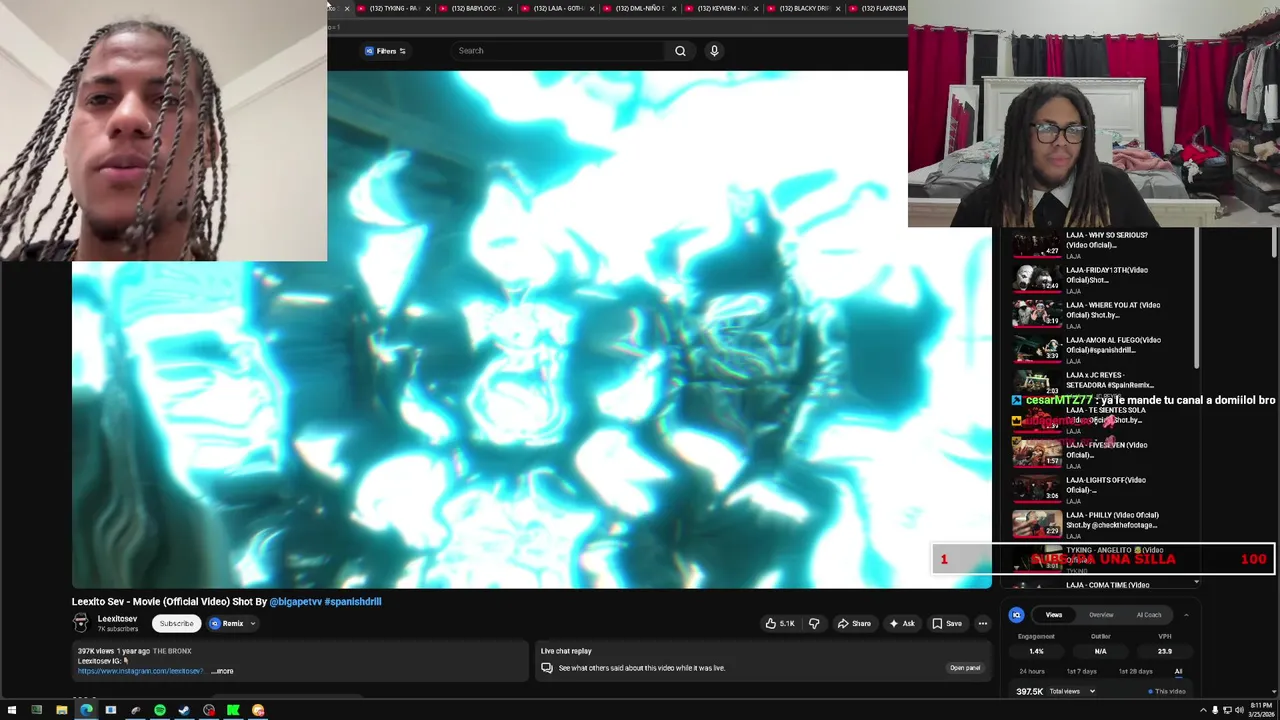Screen dimensions: 1280x720
Task: Select the 24 hours time range
Action: (x=1032, y=672)
